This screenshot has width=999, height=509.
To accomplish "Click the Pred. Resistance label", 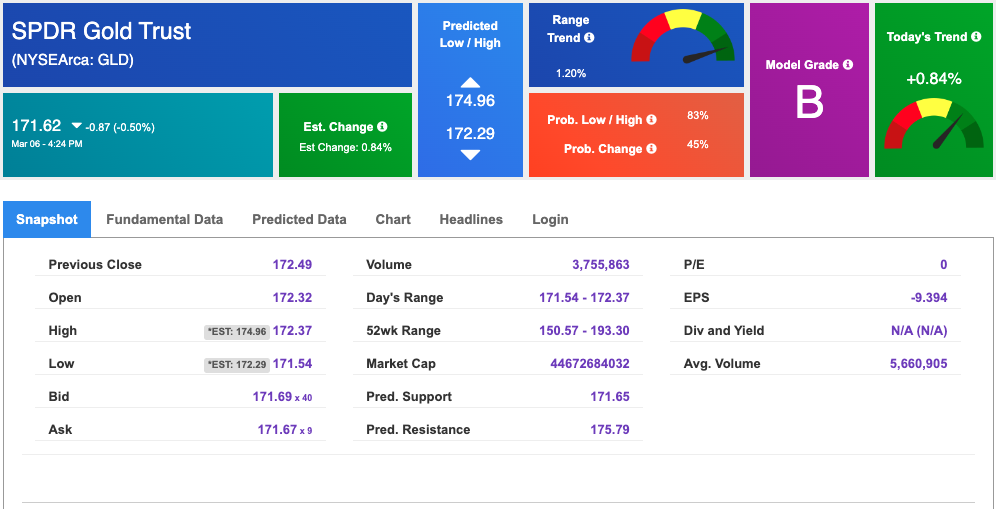I will [418, 430].
